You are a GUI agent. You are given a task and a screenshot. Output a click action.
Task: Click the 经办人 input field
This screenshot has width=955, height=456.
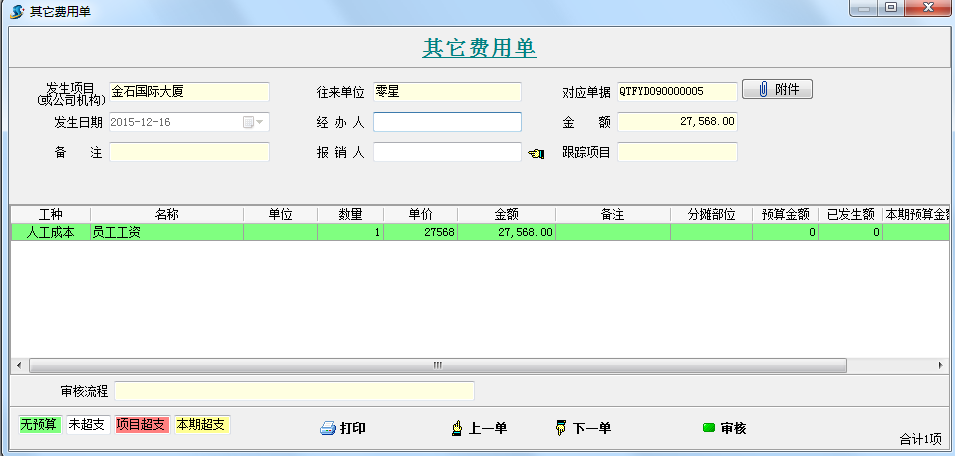[x=447, y=122]
